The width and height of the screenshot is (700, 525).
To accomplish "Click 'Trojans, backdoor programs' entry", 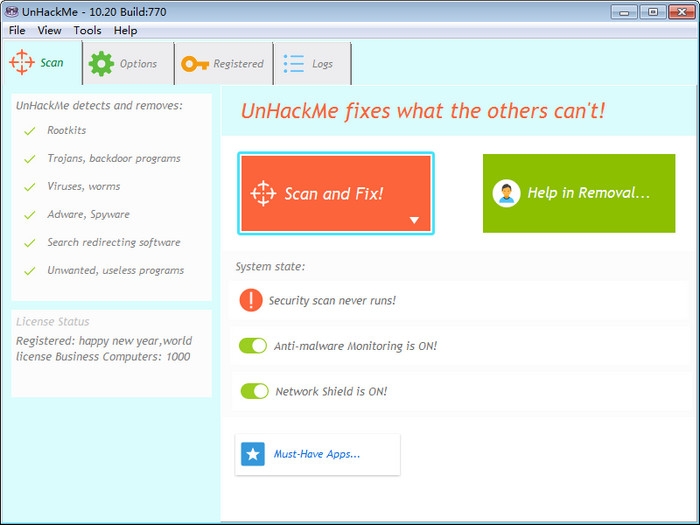I will click(114, 158).
